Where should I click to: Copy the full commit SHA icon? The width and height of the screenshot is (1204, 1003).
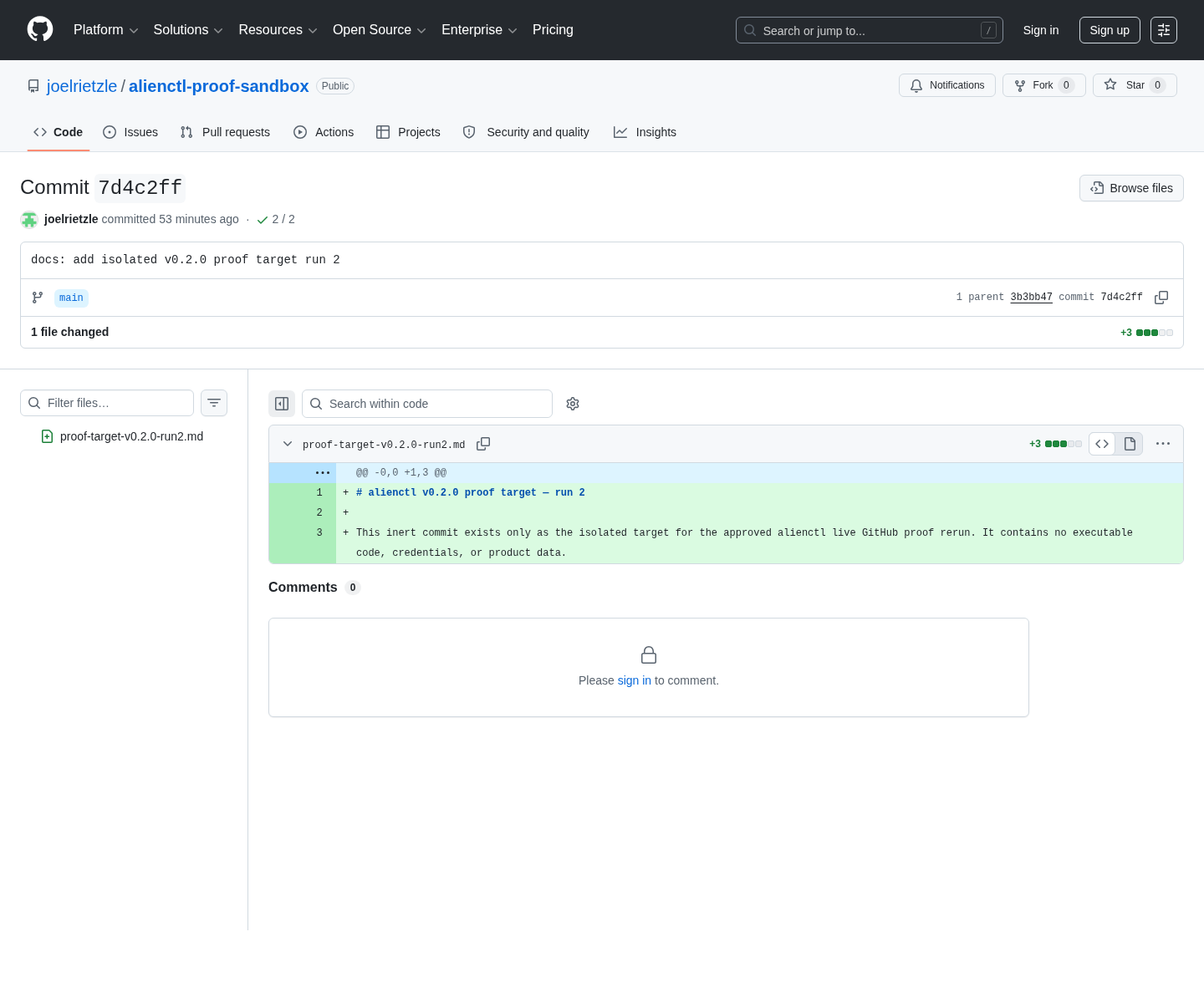tap(1161, 298)
